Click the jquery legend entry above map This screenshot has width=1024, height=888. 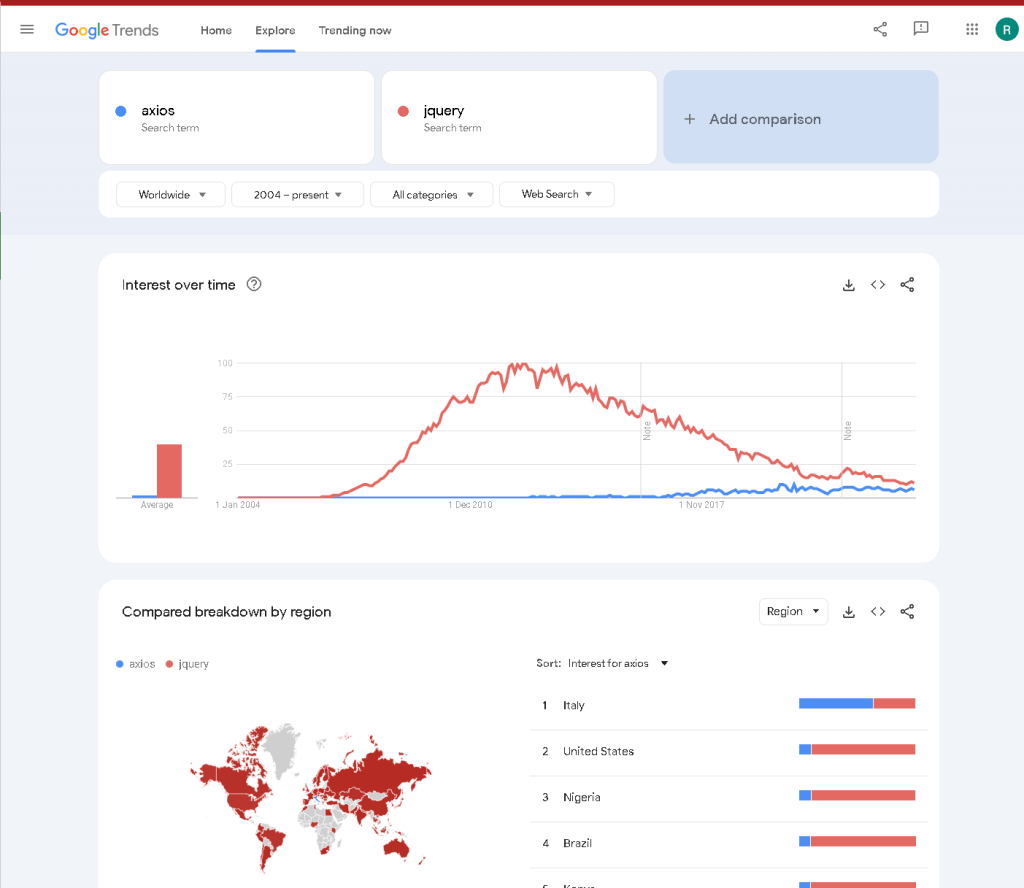pyautogui.click(x=187, y=664)
